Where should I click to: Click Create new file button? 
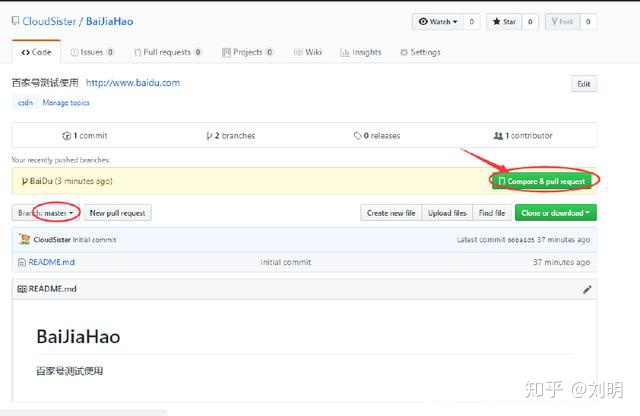coord(391,213)
